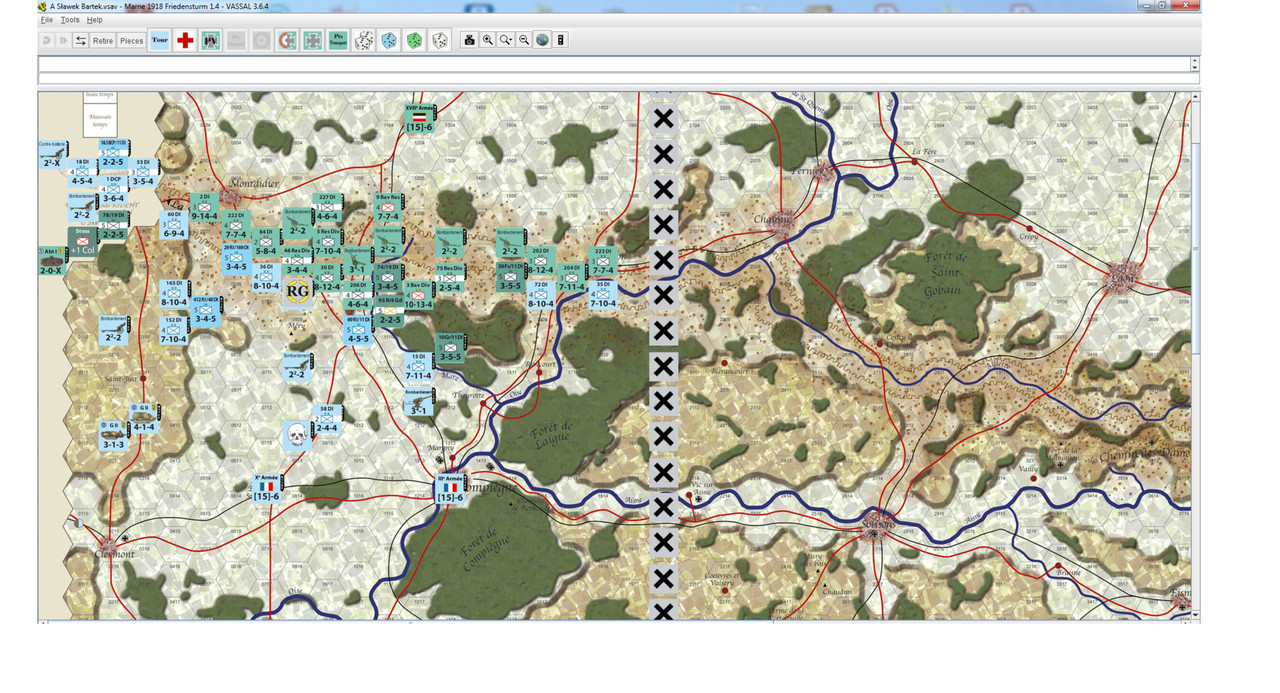Select the IIIe Armée French HQ counter

451,488
